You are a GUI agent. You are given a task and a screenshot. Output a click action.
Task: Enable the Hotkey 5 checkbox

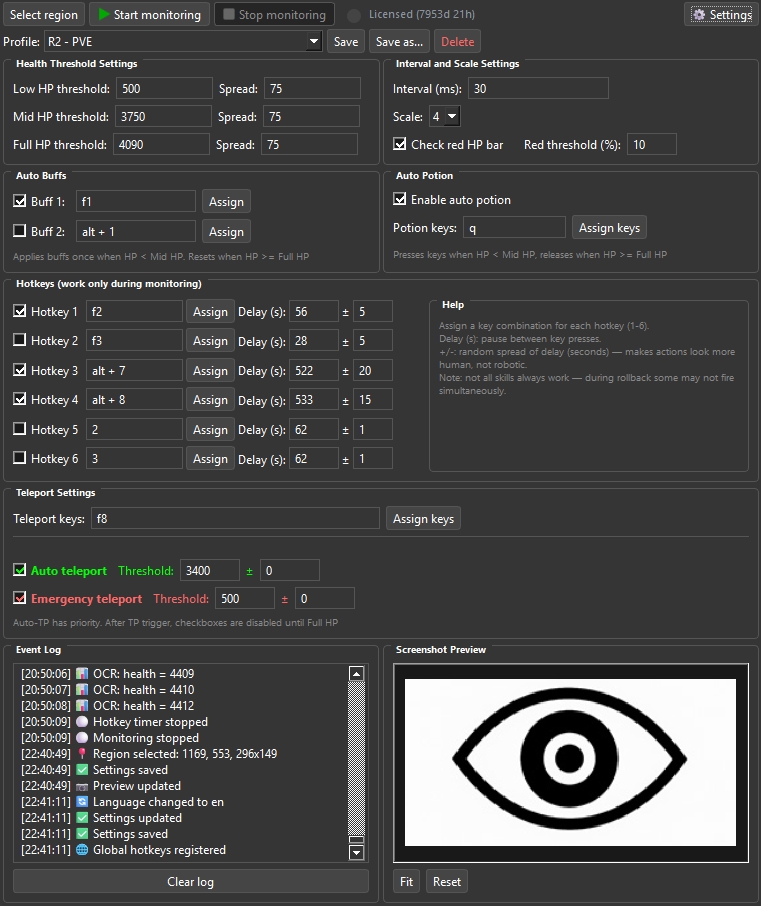[20, 429]
